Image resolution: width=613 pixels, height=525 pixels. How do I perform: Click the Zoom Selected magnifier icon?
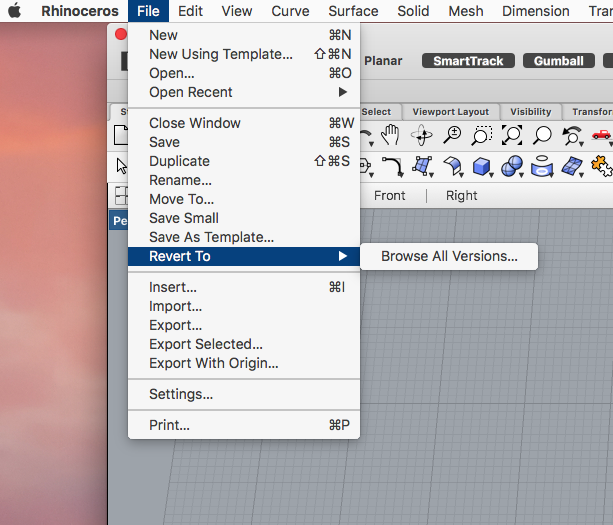542,135
